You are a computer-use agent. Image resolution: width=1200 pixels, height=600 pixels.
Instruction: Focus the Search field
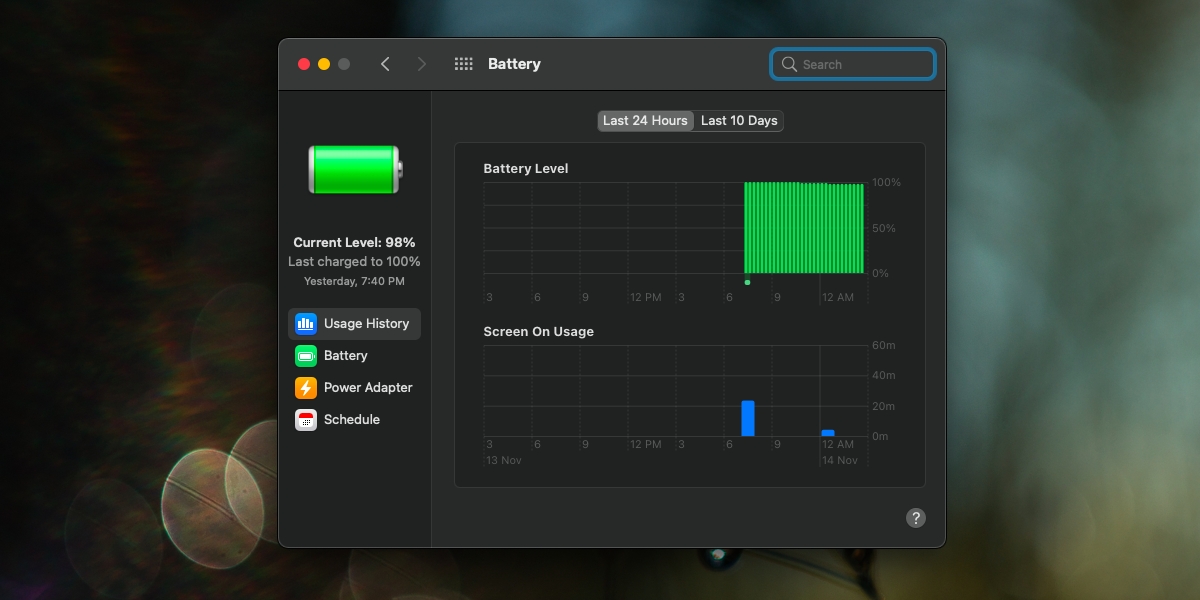point(853,64)
